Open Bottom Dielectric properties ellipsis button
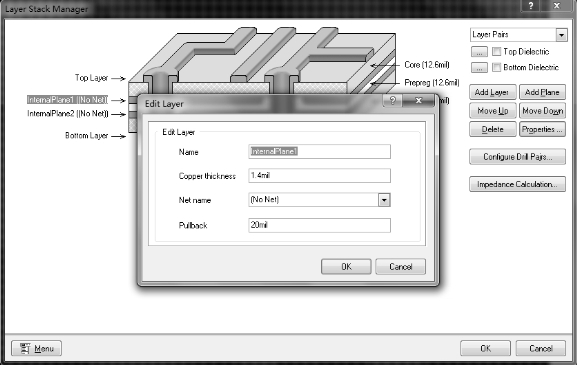Screen dimensions: 577x365 click(x=479, y=68)
